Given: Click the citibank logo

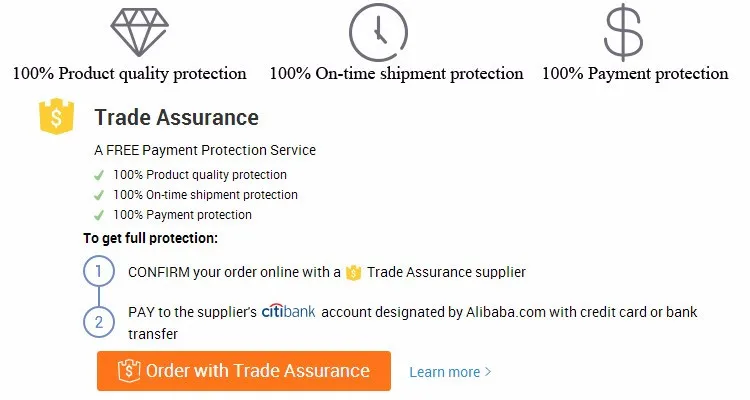Looking at the screenshot, I should coord(288,312).
